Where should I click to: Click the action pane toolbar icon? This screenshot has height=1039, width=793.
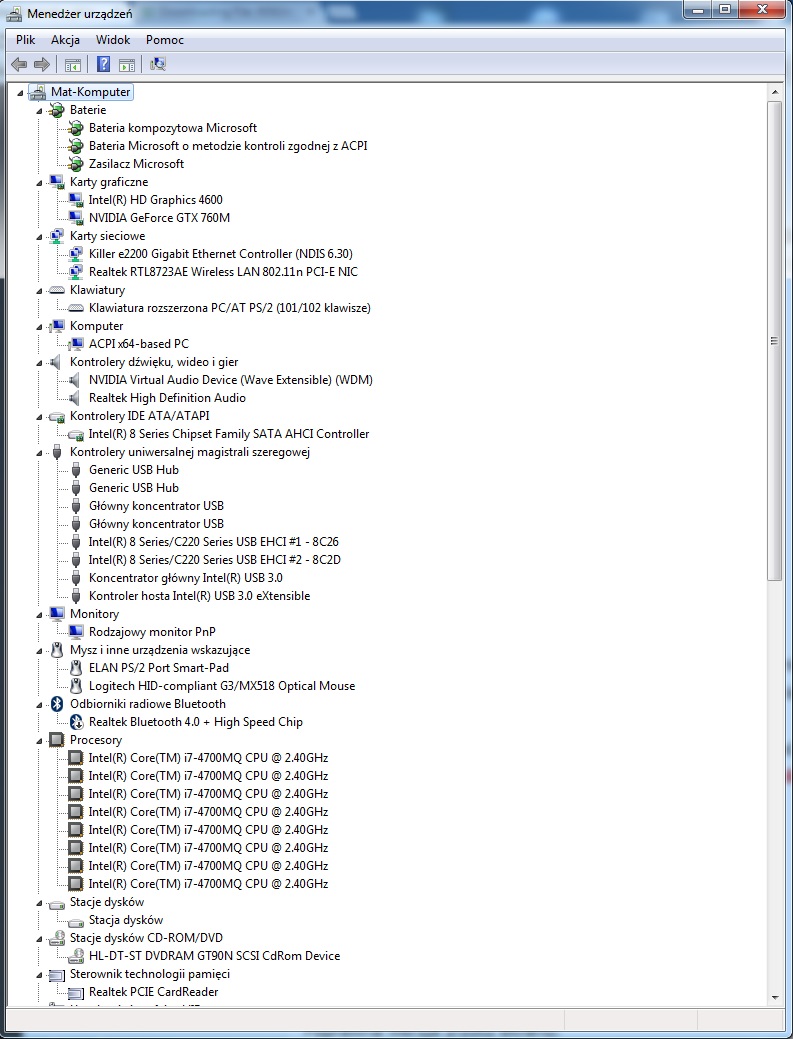(127, 64)
